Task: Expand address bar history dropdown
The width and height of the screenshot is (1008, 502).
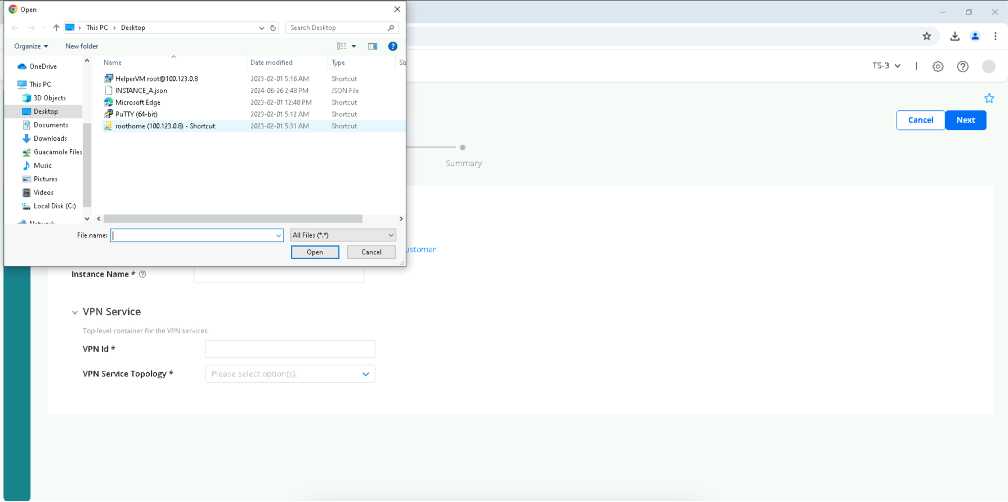Action: click(x=262, y=28)
